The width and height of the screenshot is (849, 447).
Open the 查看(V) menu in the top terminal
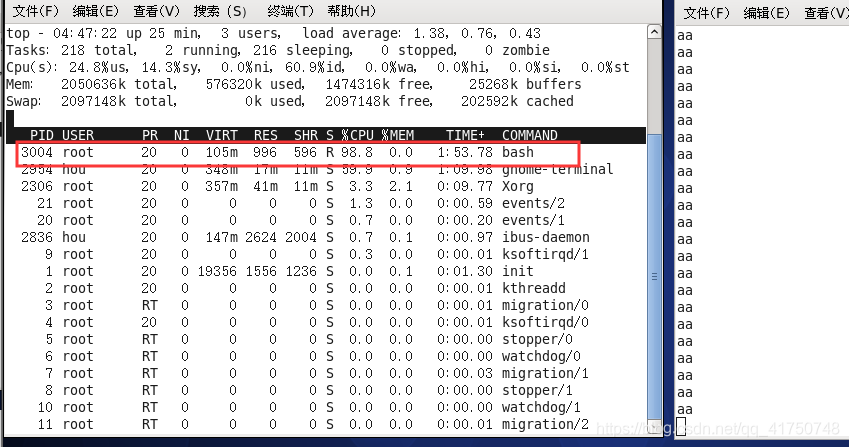(x=156, y=11)
